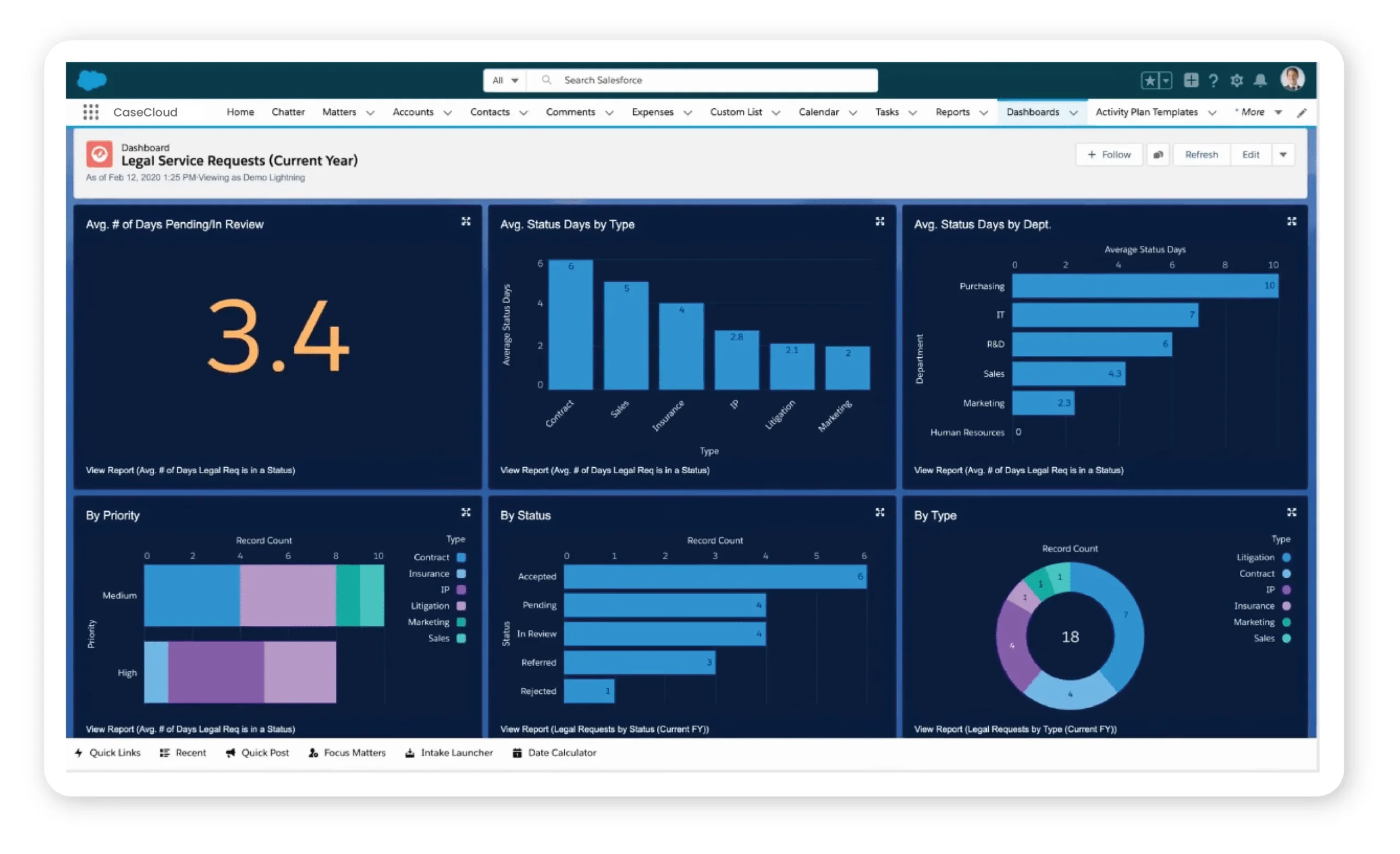Open the Edit button's dropdown arrow
This screenshot has height=854, width=1400.
[1282, 154]
